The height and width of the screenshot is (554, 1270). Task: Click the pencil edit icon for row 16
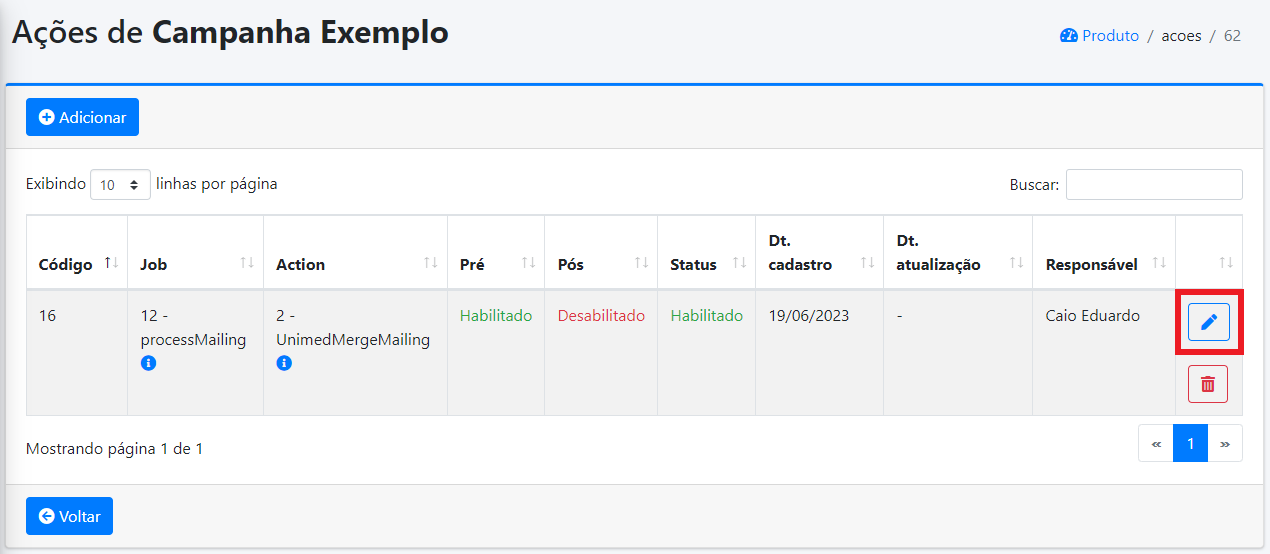tap(1208, 322)
